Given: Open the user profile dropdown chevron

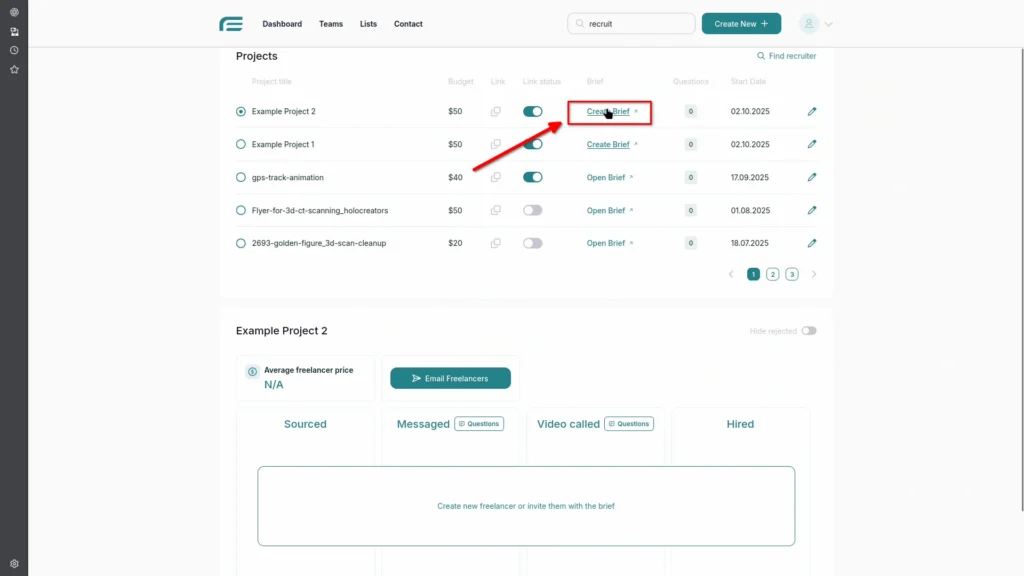Looking at the screenshot, I should click(829, 23).
